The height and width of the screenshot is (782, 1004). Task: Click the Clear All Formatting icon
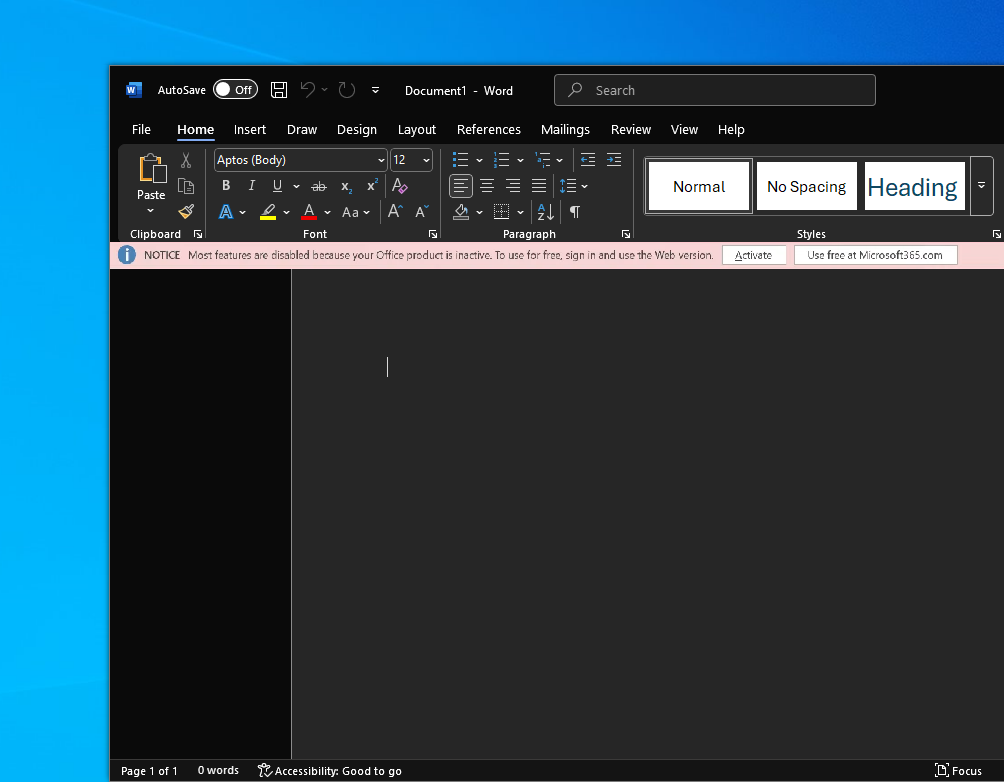(399, 186)
